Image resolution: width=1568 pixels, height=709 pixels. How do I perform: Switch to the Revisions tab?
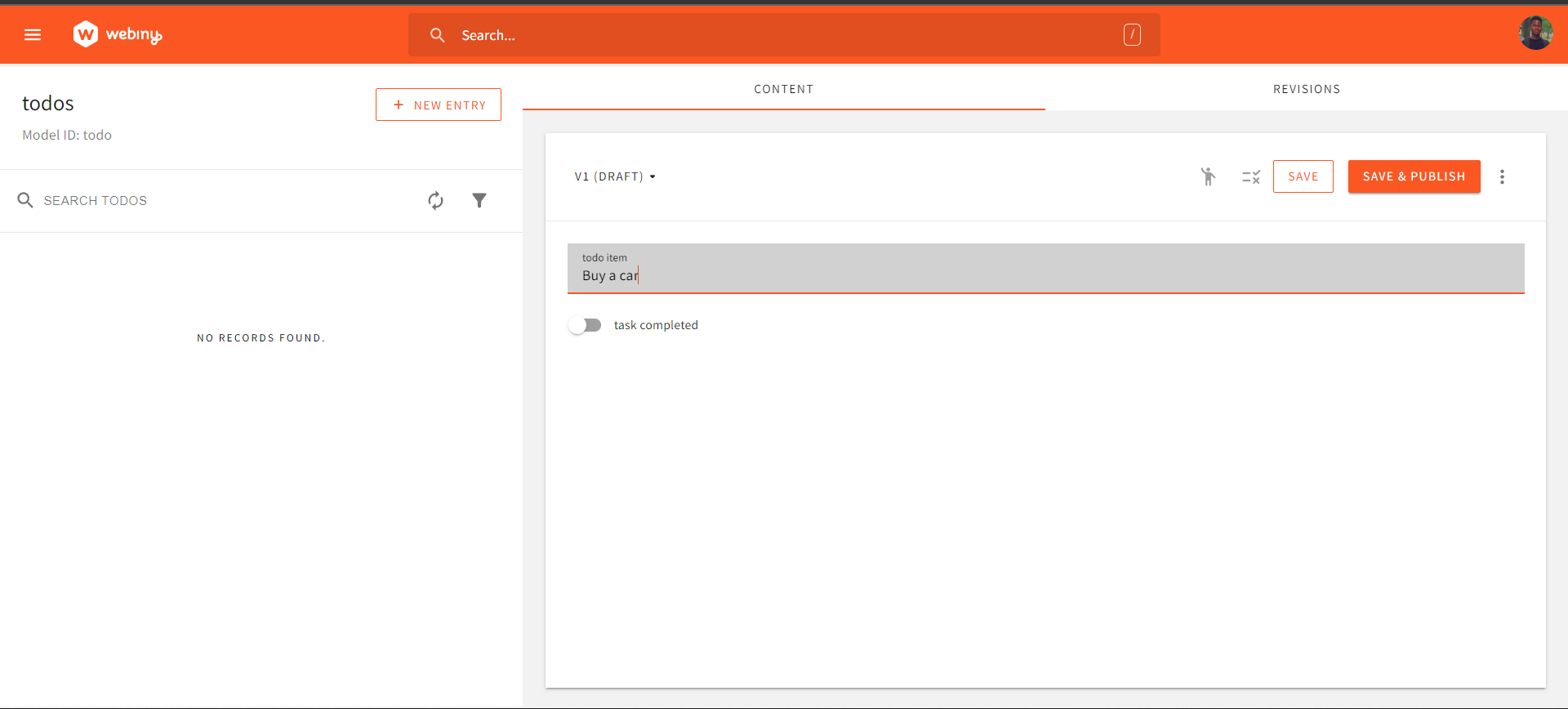click(1306, 89)
